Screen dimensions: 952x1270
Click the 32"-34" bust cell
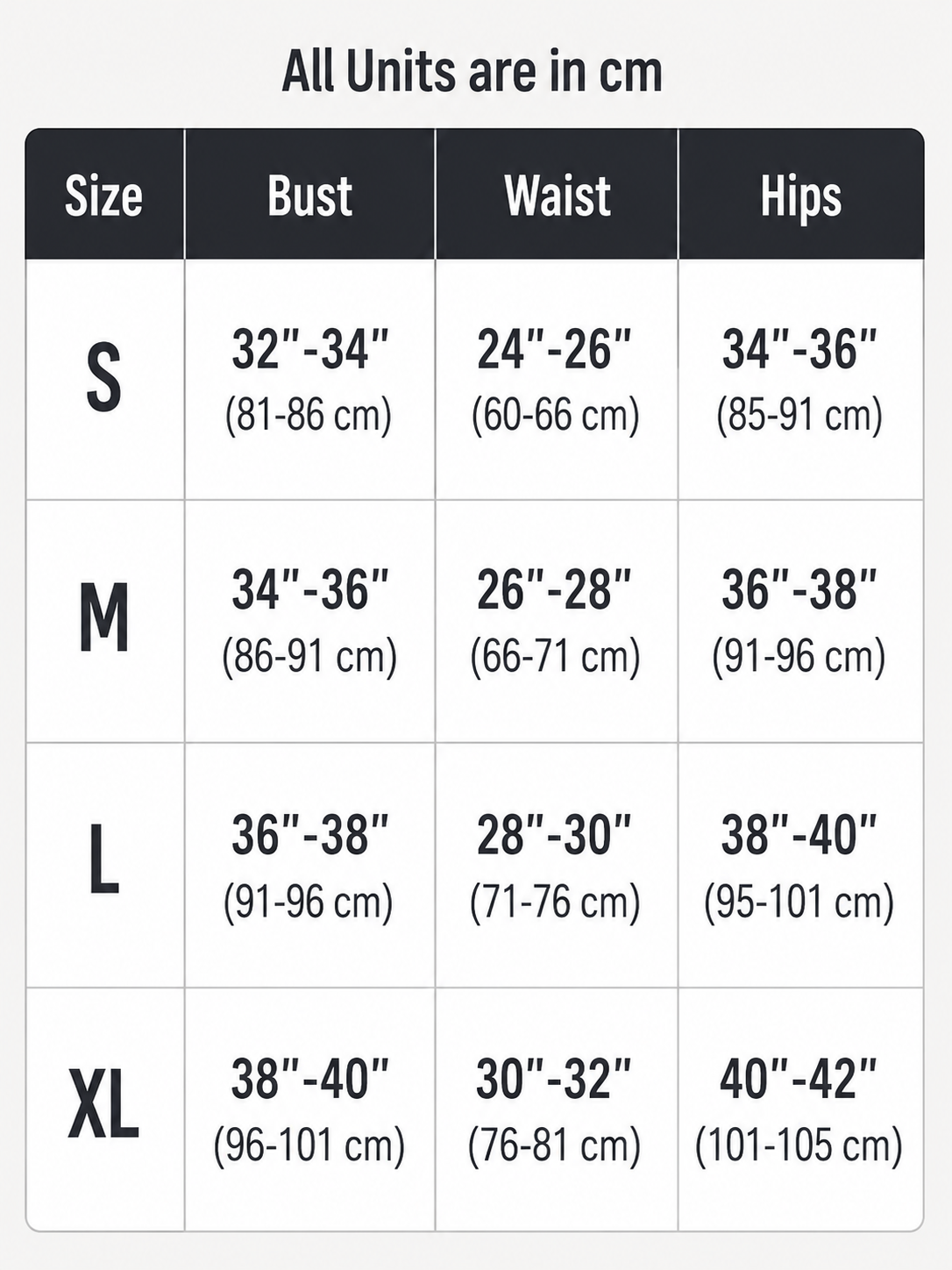309,349
